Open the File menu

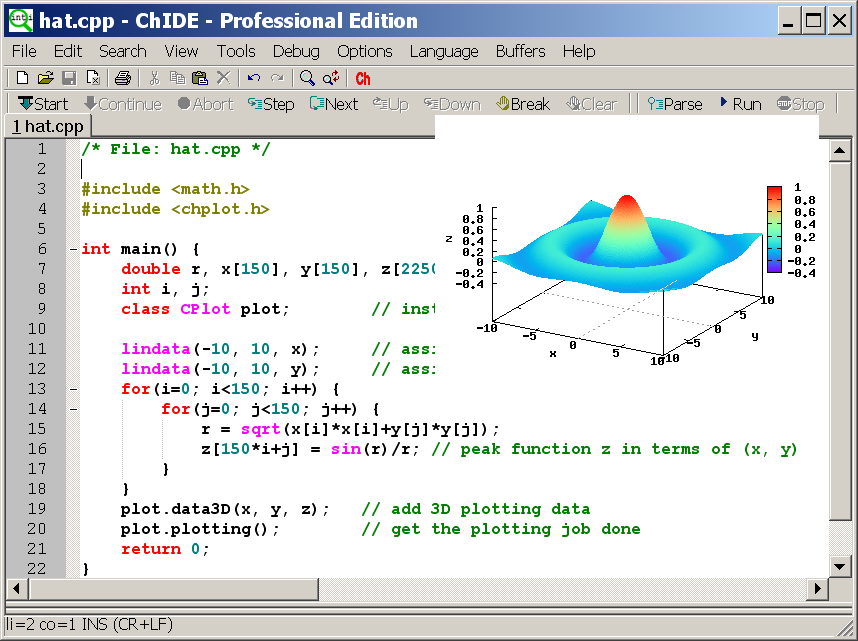(24, 51)
